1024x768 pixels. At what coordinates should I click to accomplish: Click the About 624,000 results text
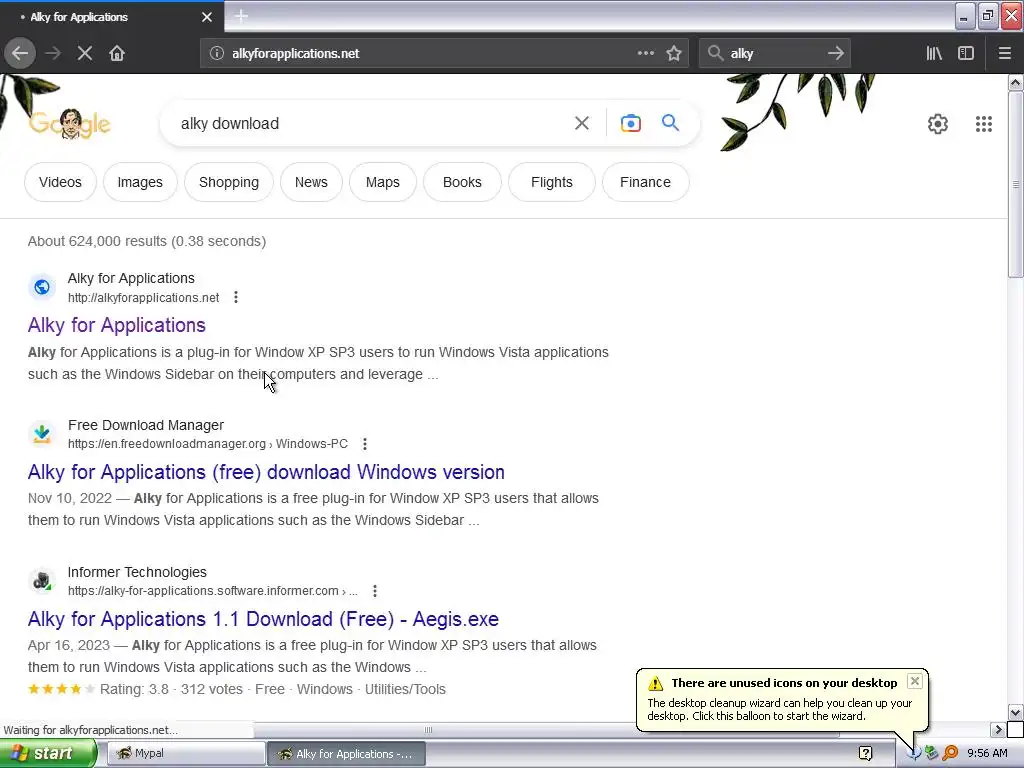click(x=147, y=241)
